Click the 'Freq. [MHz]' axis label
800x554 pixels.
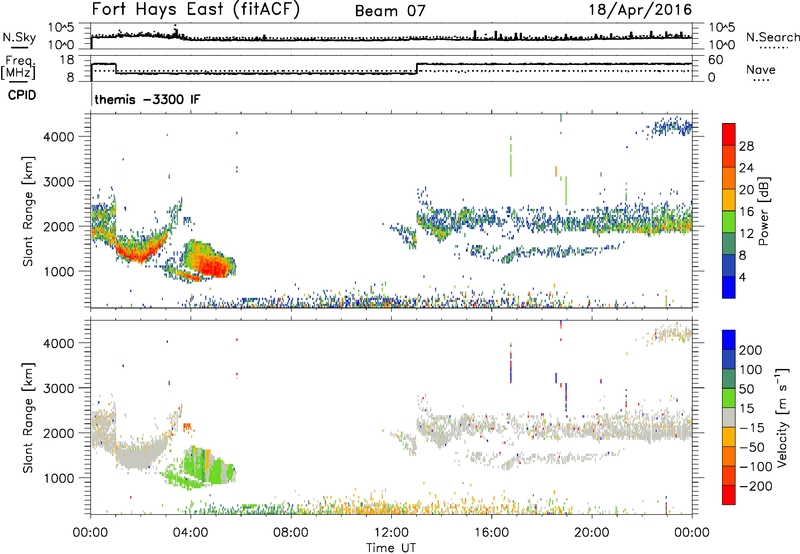[18, 68]
